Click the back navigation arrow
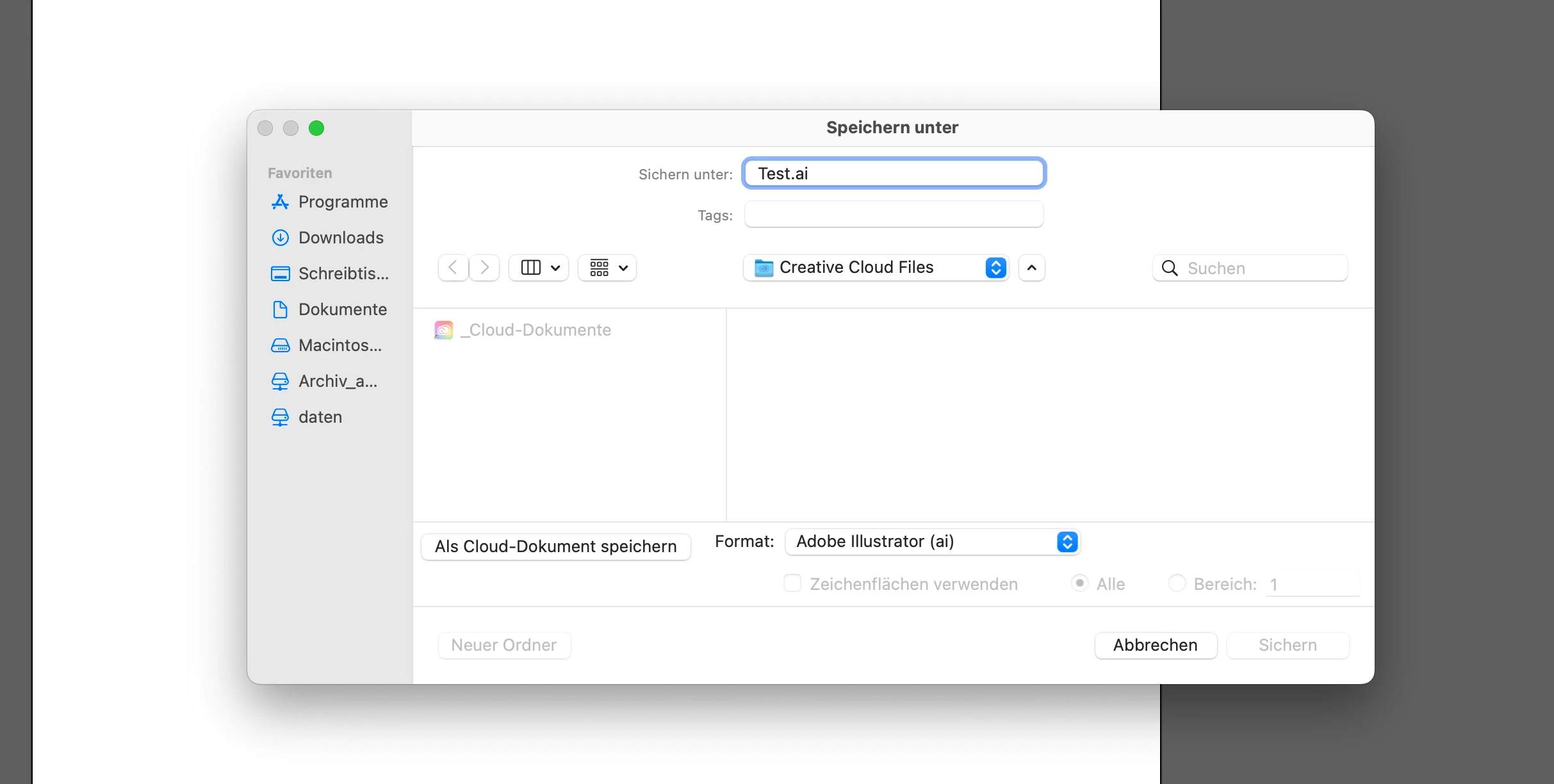The image size is (1554, 784). click(453, 268)
